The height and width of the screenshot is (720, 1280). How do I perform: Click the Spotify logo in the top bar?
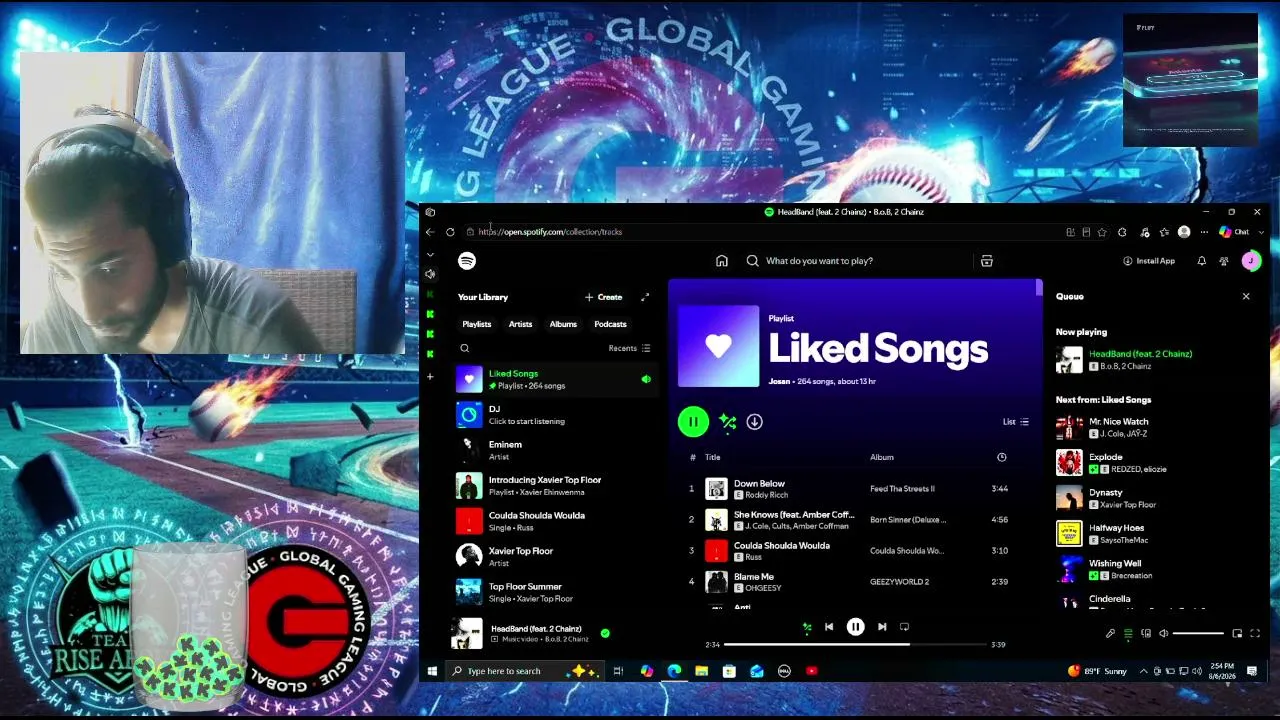tap(467, 261)
